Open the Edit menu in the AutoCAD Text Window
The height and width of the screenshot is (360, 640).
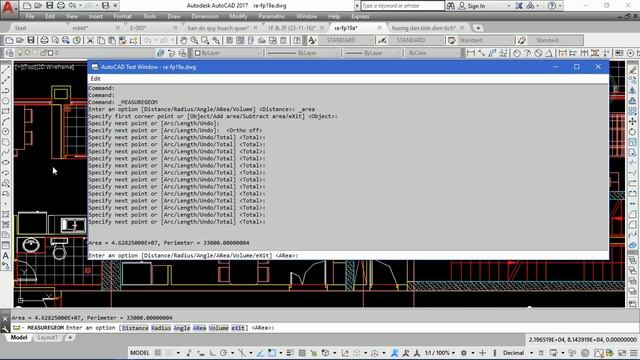click(96, 79)
